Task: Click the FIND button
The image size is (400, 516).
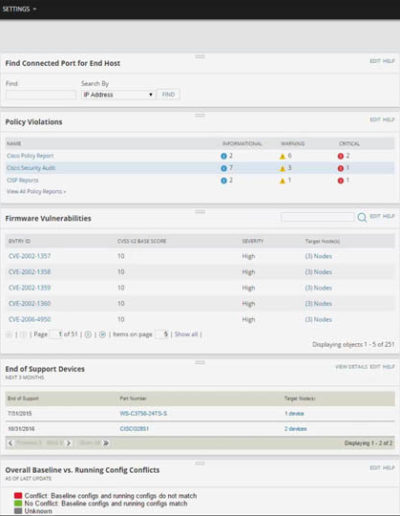Action: (168, 94)
